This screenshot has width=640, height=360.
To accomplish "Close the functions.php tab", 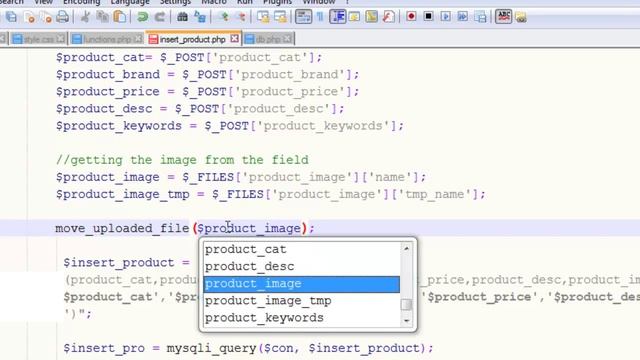I will [138, 39].
